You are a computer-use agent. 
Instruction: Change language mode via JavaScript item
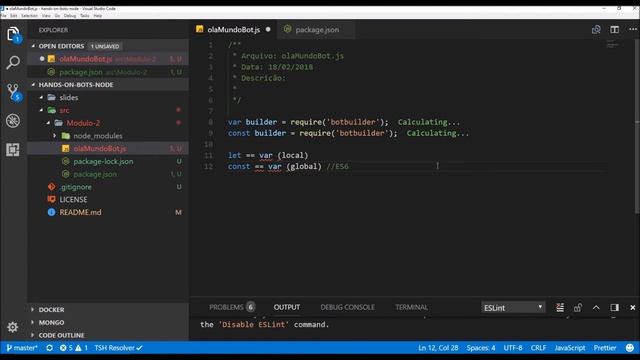tap(569, 348)
